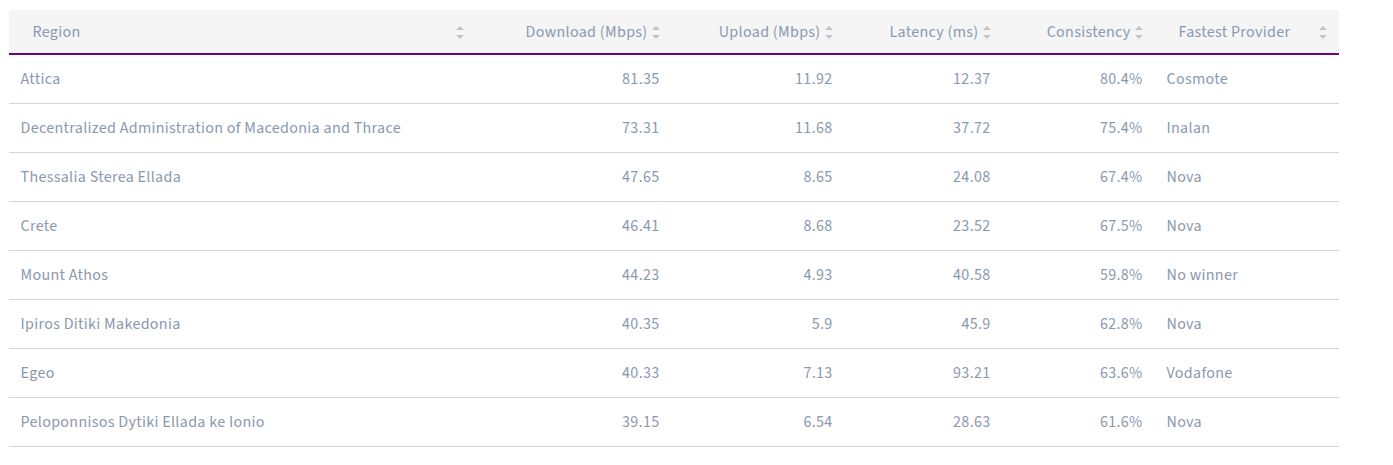Click the Thessalia Sterea Ellada region
1393x465 pixels.
pyautogui.click(x=101, y=177)
